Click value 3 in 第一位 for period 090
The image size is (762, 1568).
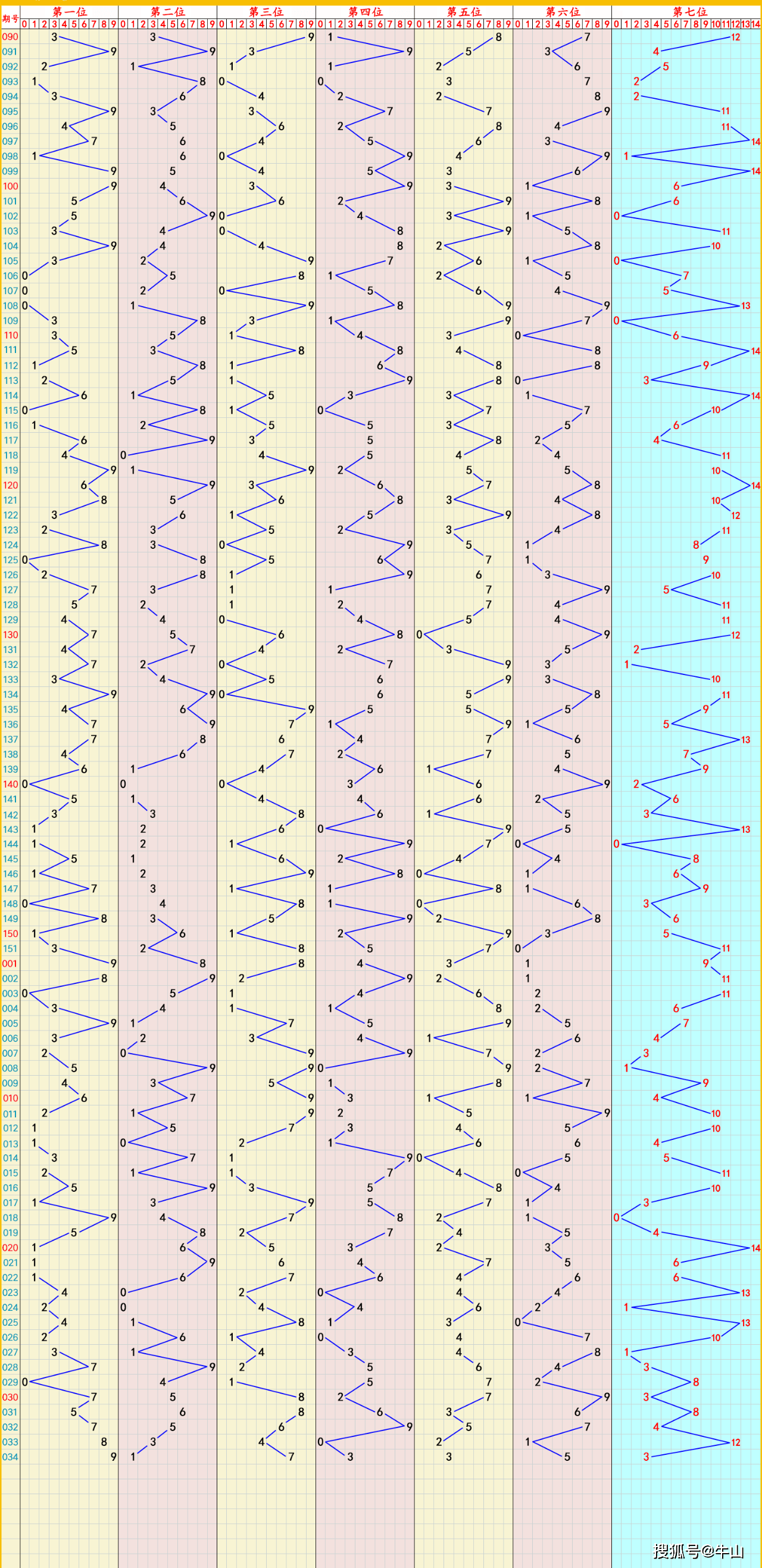pos(54,37)
